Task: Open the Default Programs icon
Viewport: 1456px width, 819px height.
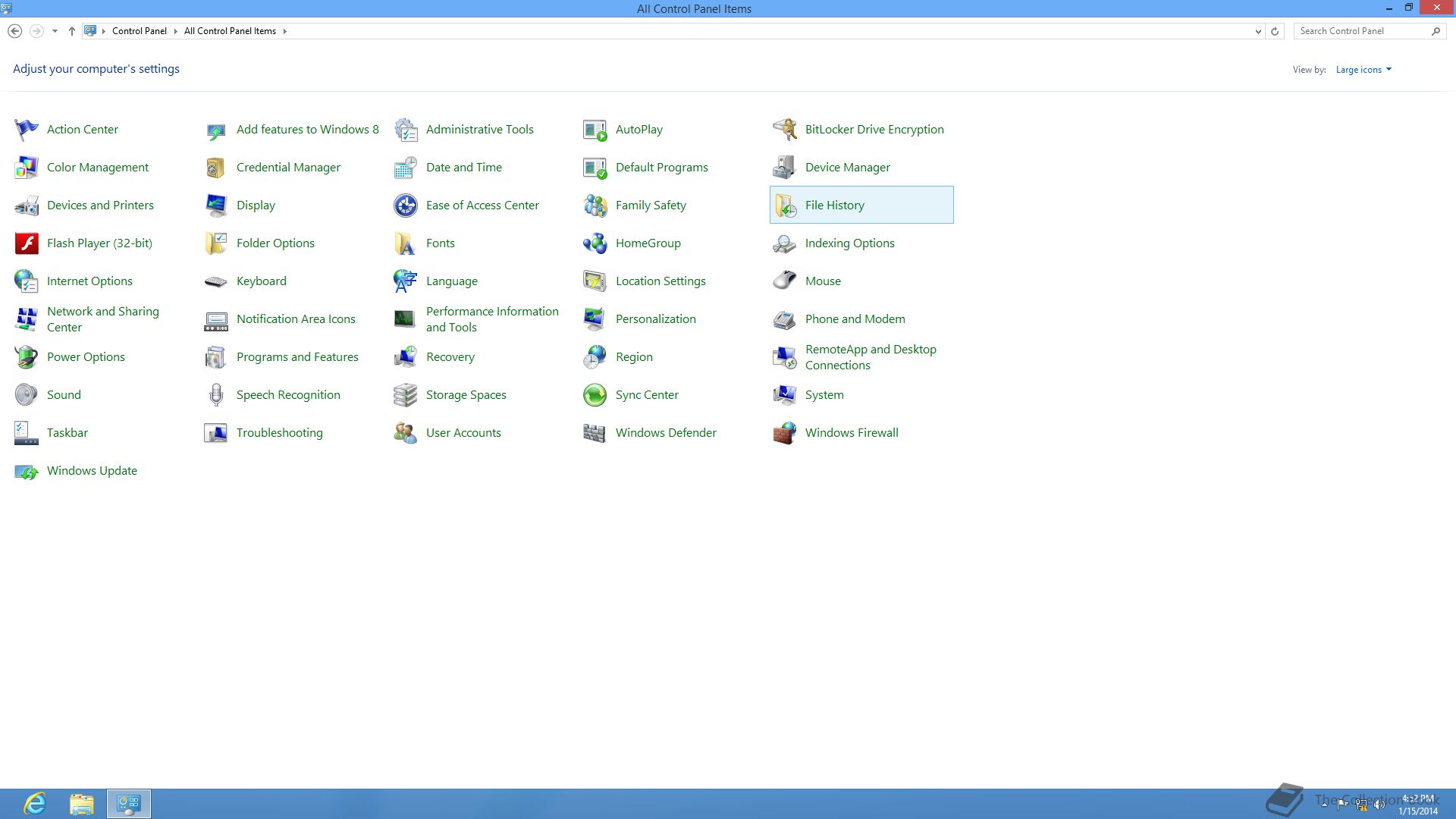Action: (595, 168)
